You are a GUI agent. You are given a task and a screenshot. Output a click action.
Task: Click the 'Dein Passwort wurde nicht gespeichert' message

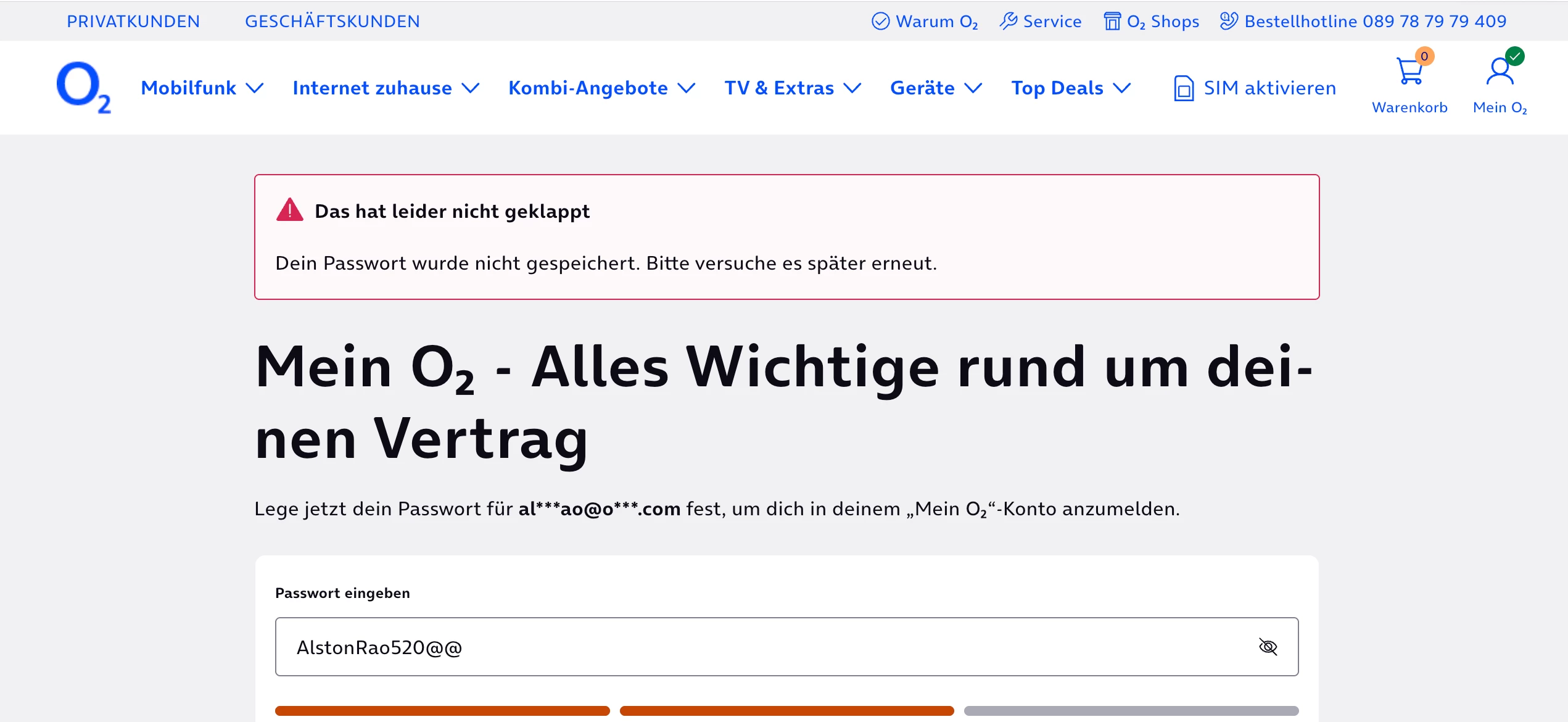[606, 263]
